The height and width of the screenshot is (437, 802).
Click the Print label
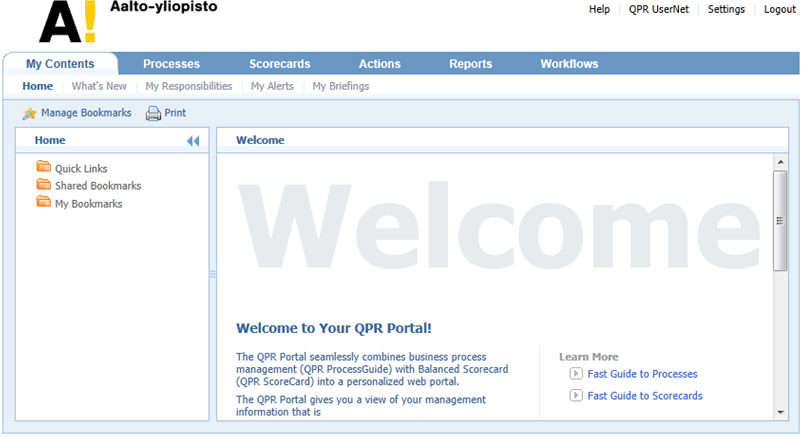tap(175, 113)
